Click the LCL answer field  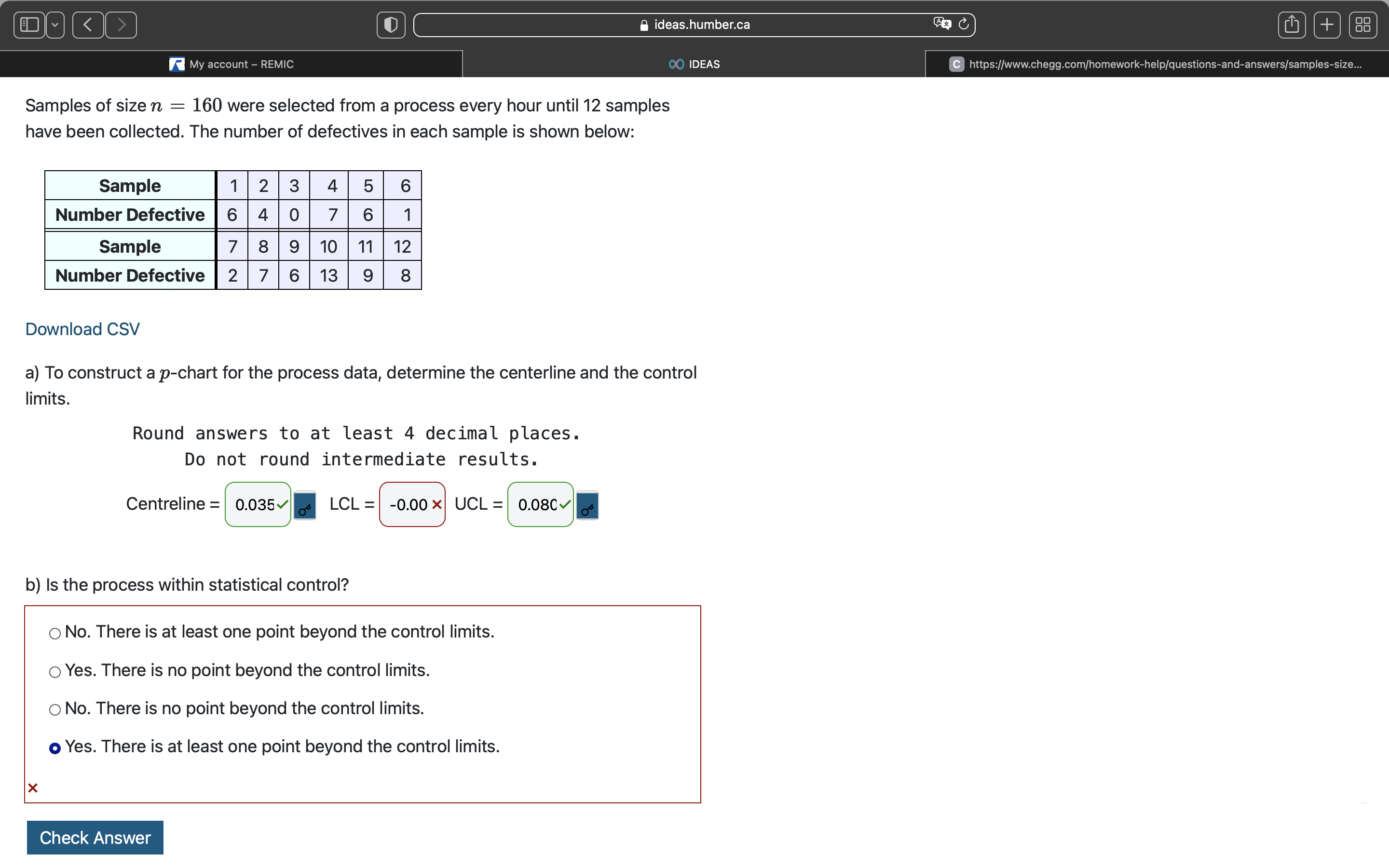point(412,504)
